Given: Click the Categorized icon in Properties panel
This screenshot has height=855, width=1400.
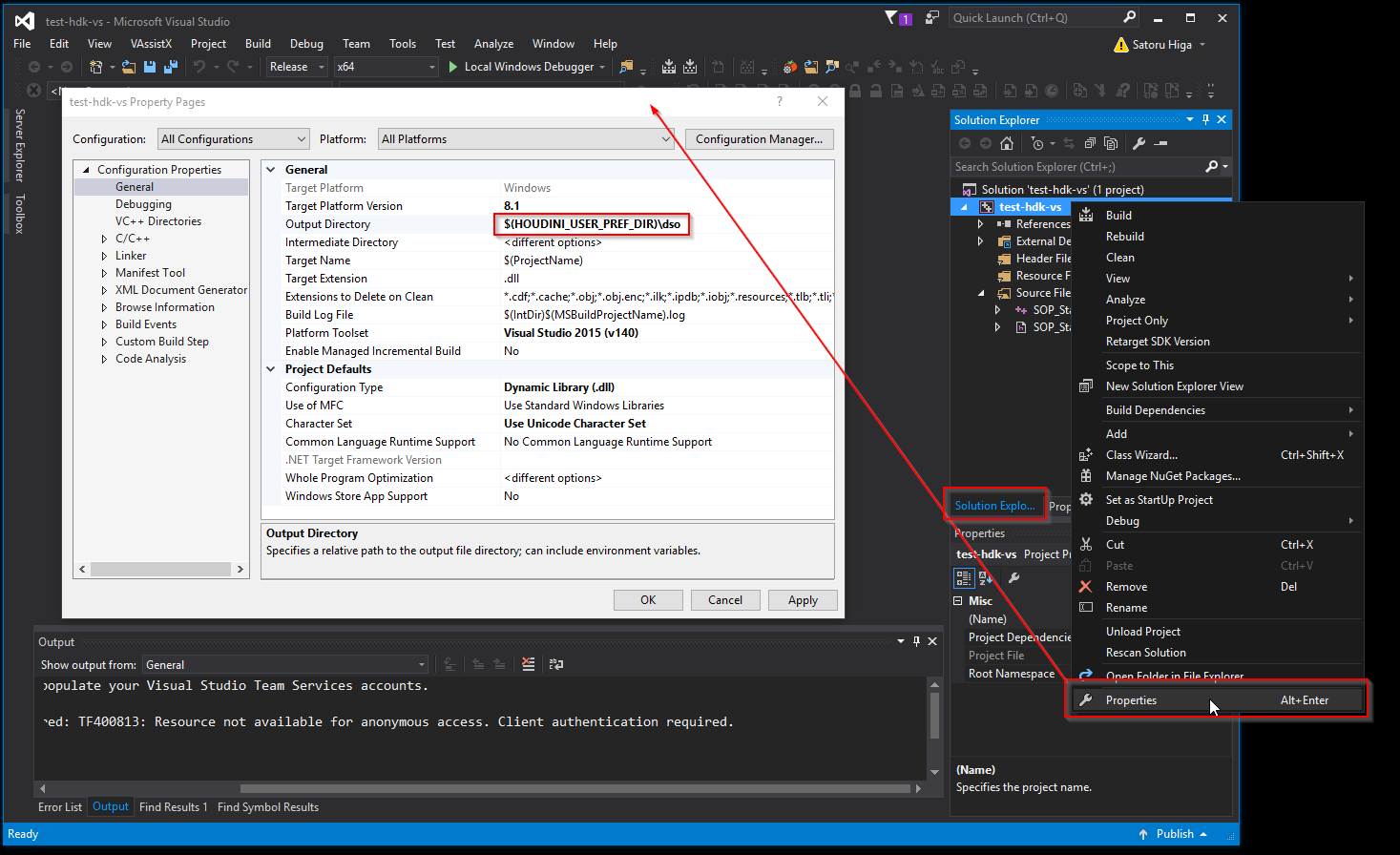Looking at the screenshot, I should pos(964,577).
